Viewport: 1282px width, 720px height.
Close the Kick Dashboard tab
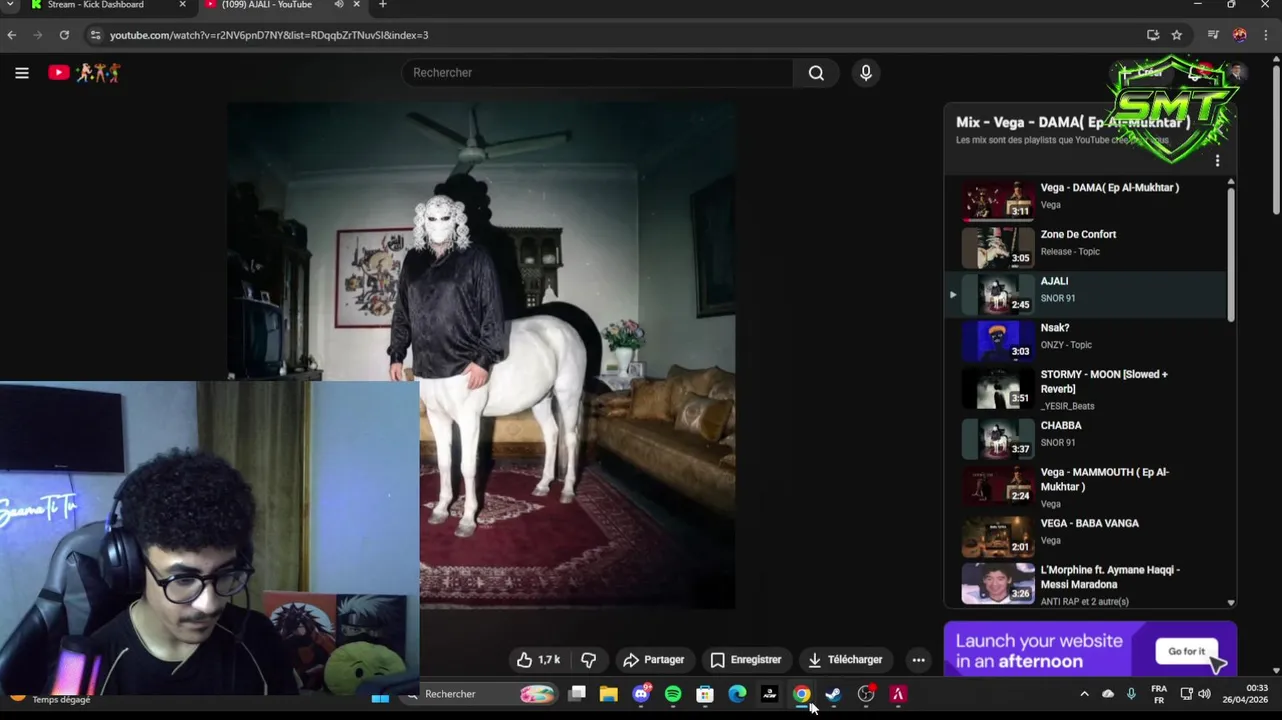point(182,5)
